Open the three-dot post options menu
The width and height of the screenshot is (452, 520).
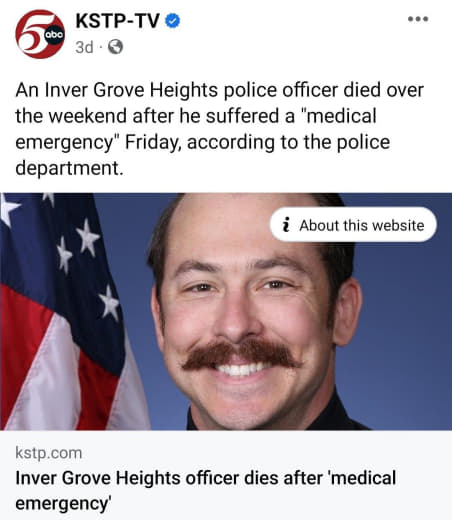point(418,19)
